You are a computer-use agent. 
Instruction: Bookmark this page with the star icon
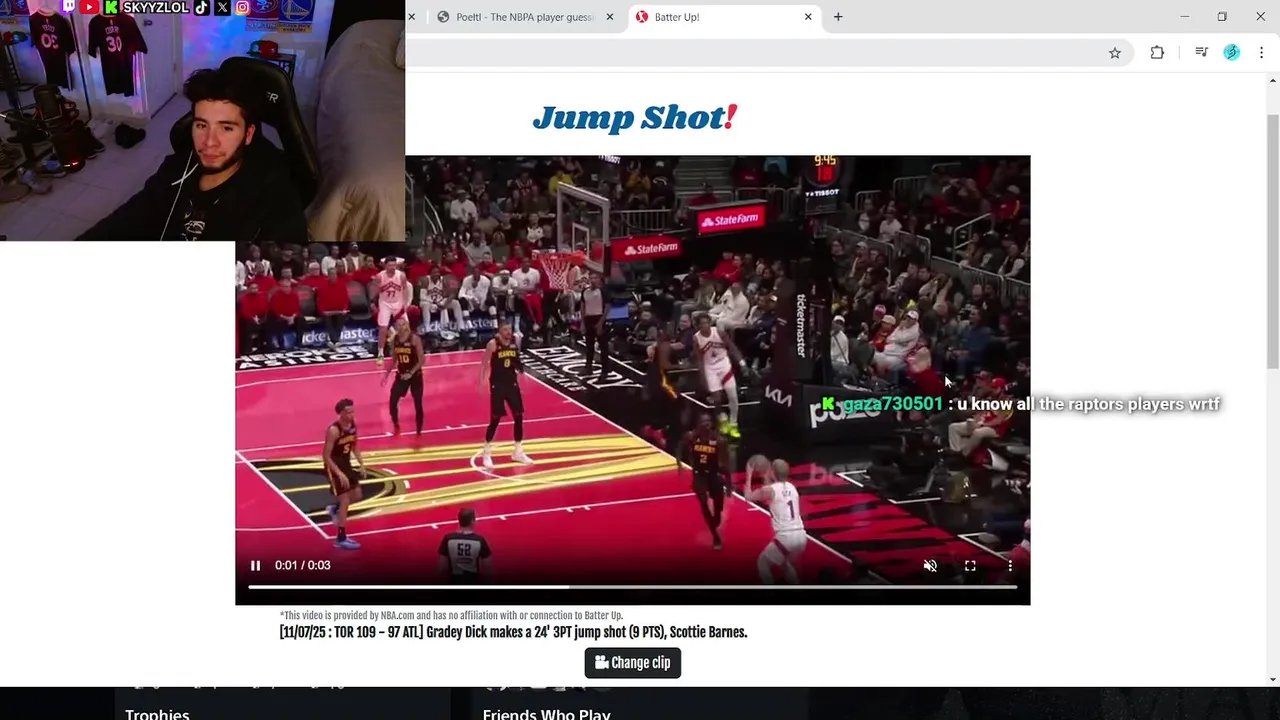tap(1115, 53)
